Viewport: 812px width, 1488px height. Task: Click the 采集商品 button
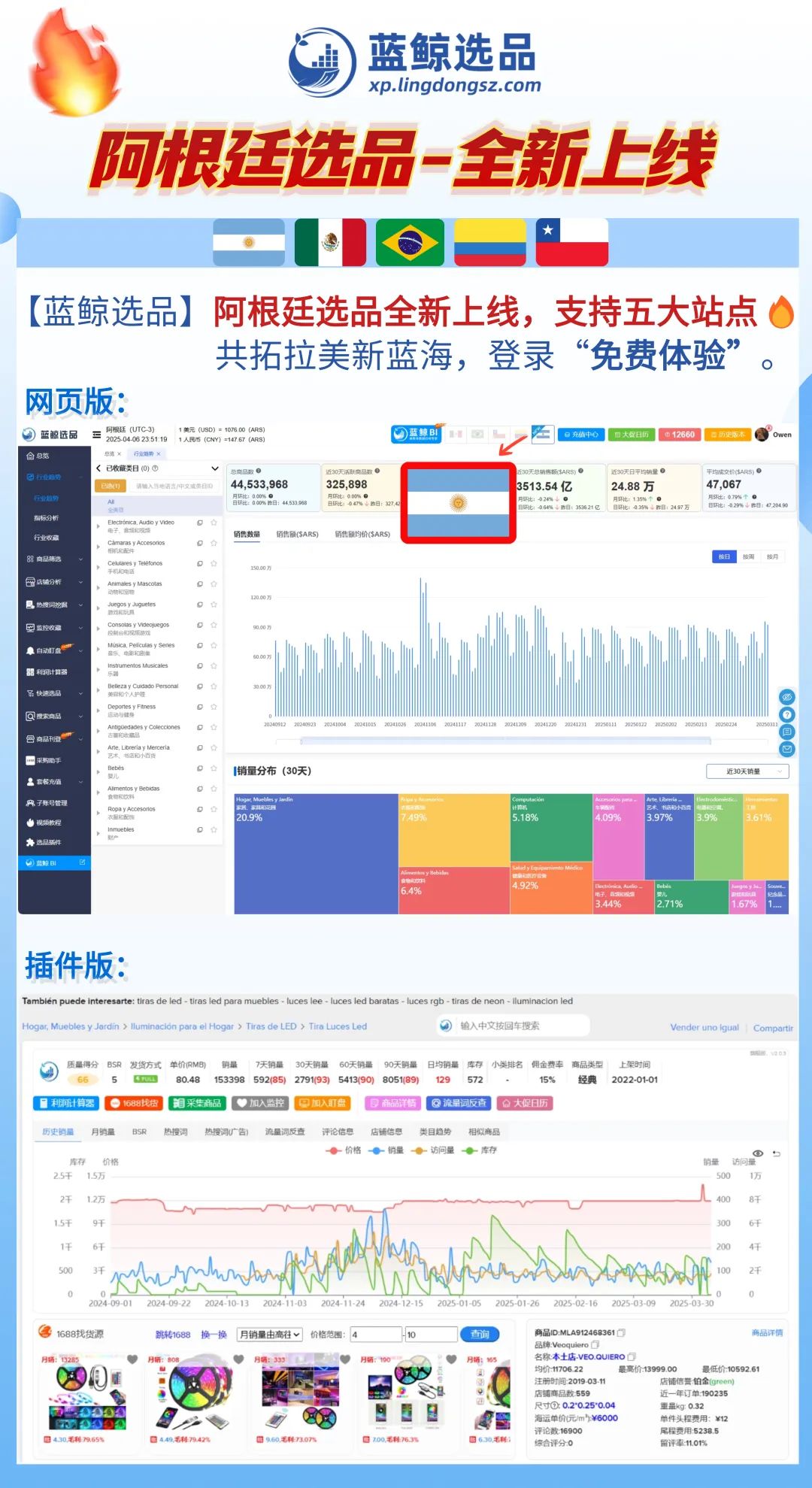point(197,1103)
